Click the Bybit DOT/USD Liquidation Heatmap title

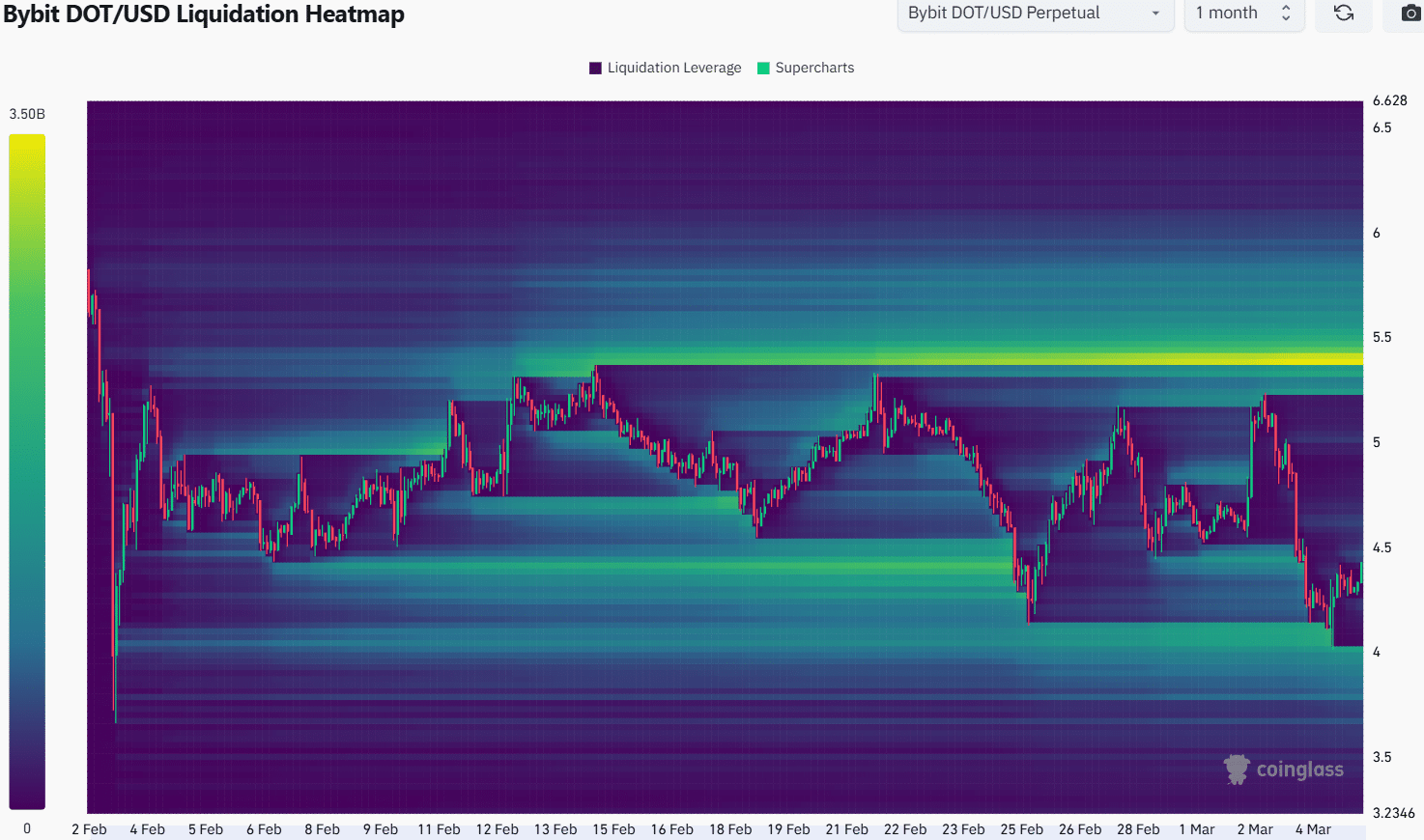[x=204, y=14]
